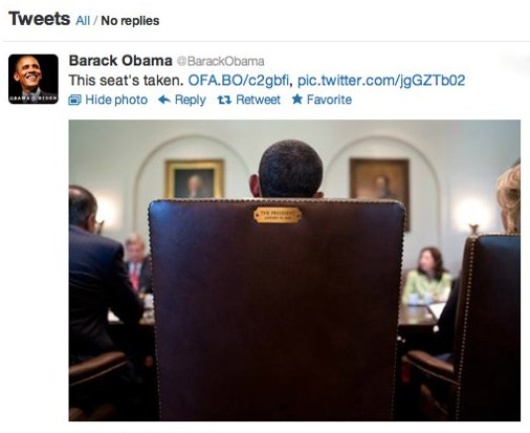
Task: Click the Hide photo image icon
Action: point(75,100)
